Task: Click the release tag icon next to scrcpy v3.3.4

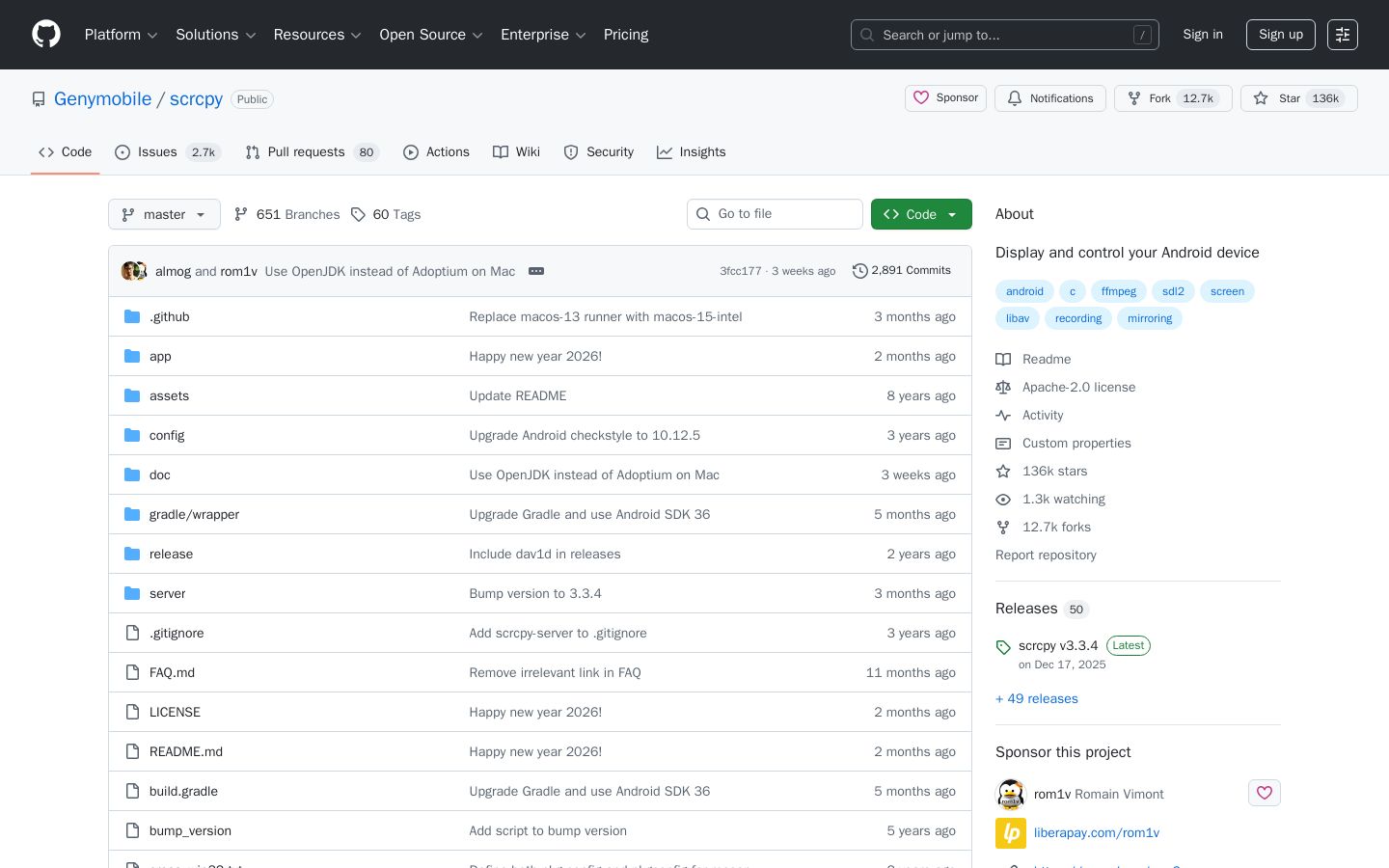Action: 1003,647
